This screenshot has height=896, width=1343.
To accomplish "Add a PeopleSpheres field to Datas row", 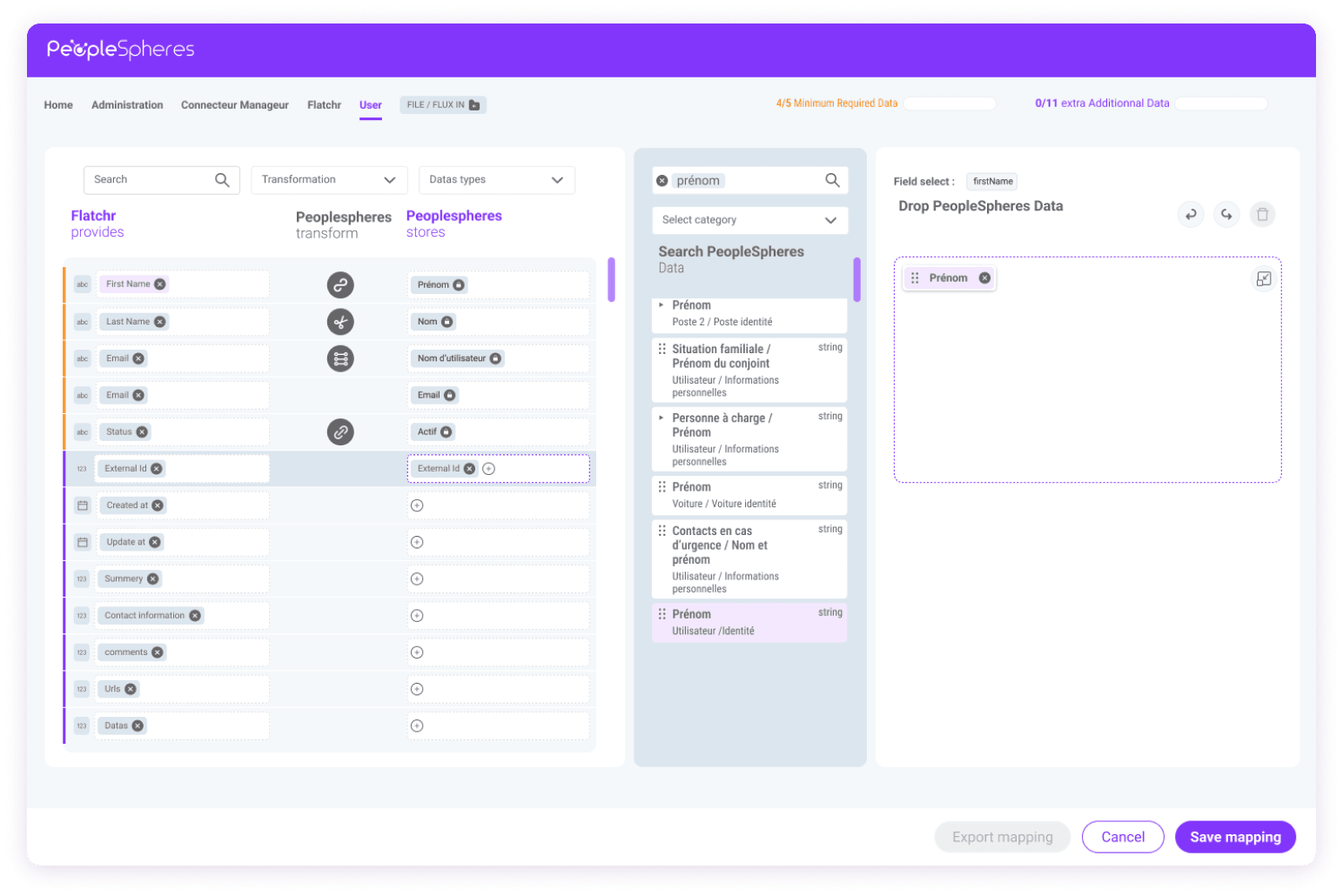I will point(417,725).
